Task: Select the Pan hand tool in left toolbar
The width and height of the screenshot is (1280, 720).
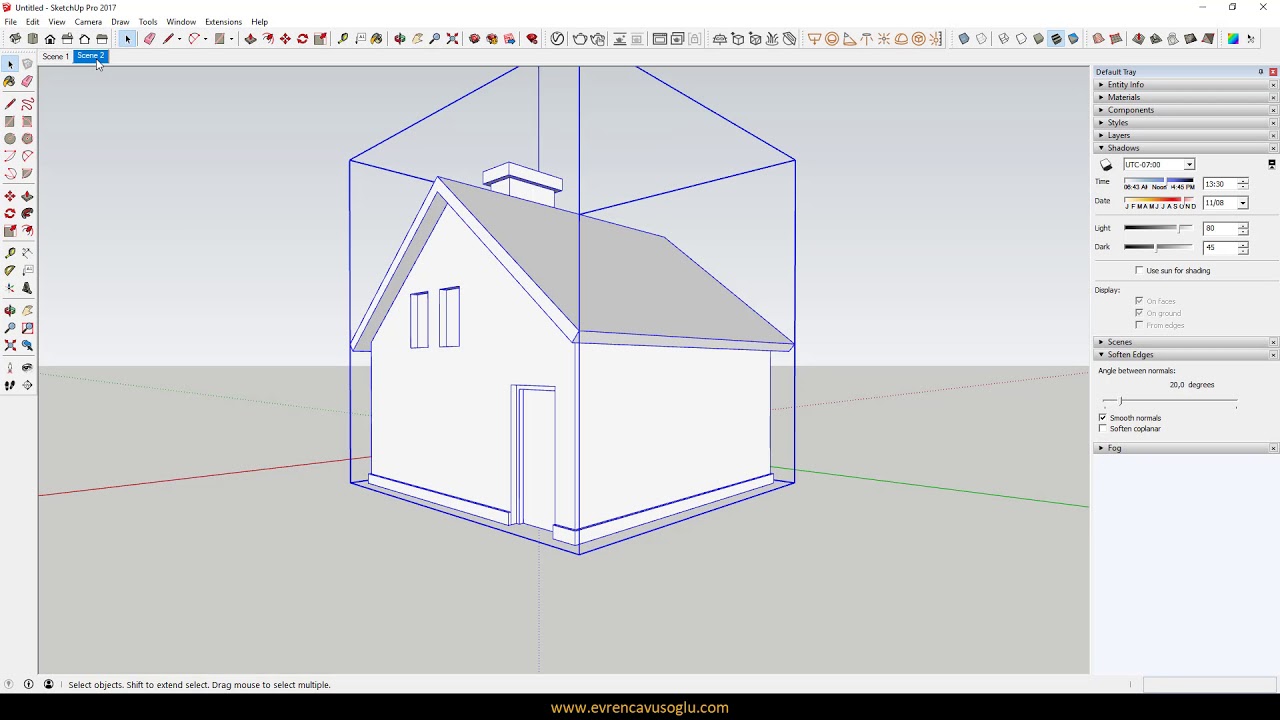Action: (x=27, y=311)
